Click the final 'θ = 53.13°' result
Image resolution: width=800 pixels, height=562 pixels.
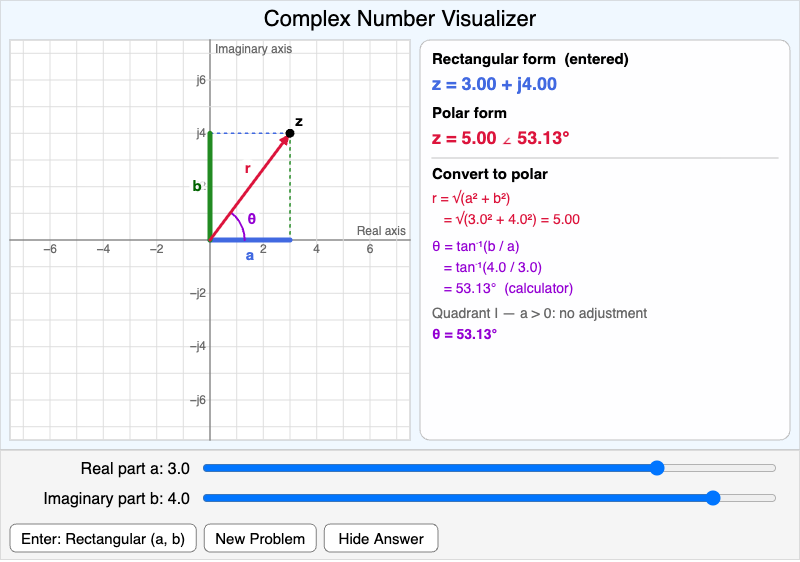(464, 334)
